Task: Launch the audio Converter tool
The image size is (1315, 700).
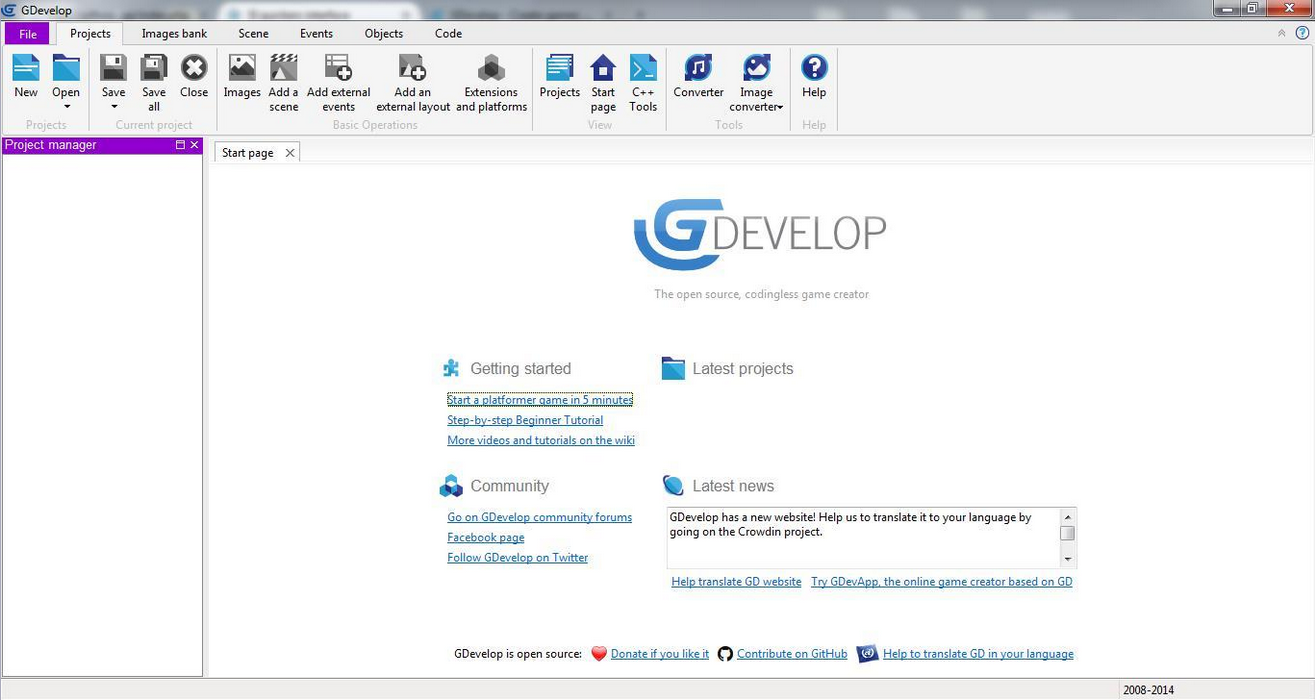Action: tap(698, 68)
